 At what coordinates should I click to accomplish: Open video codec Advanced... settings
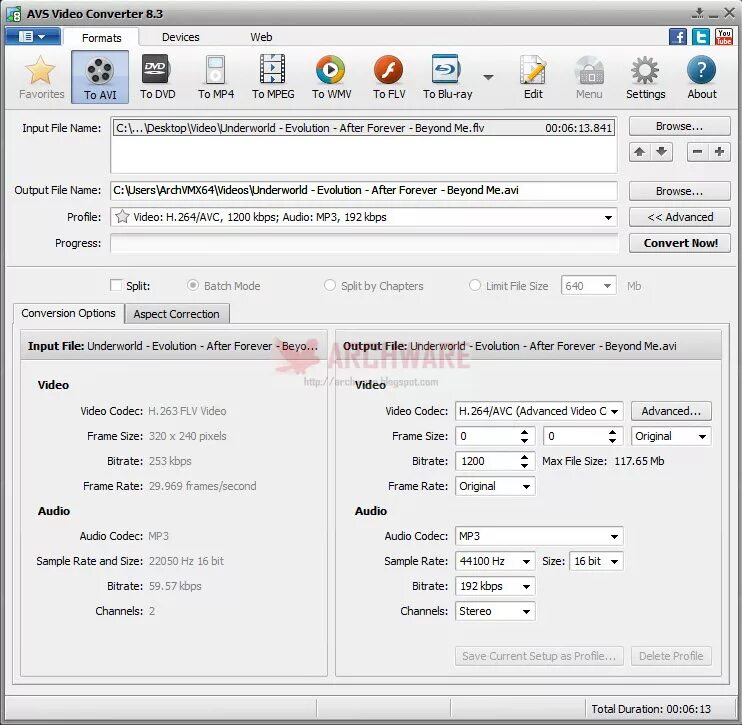(671, 411)
